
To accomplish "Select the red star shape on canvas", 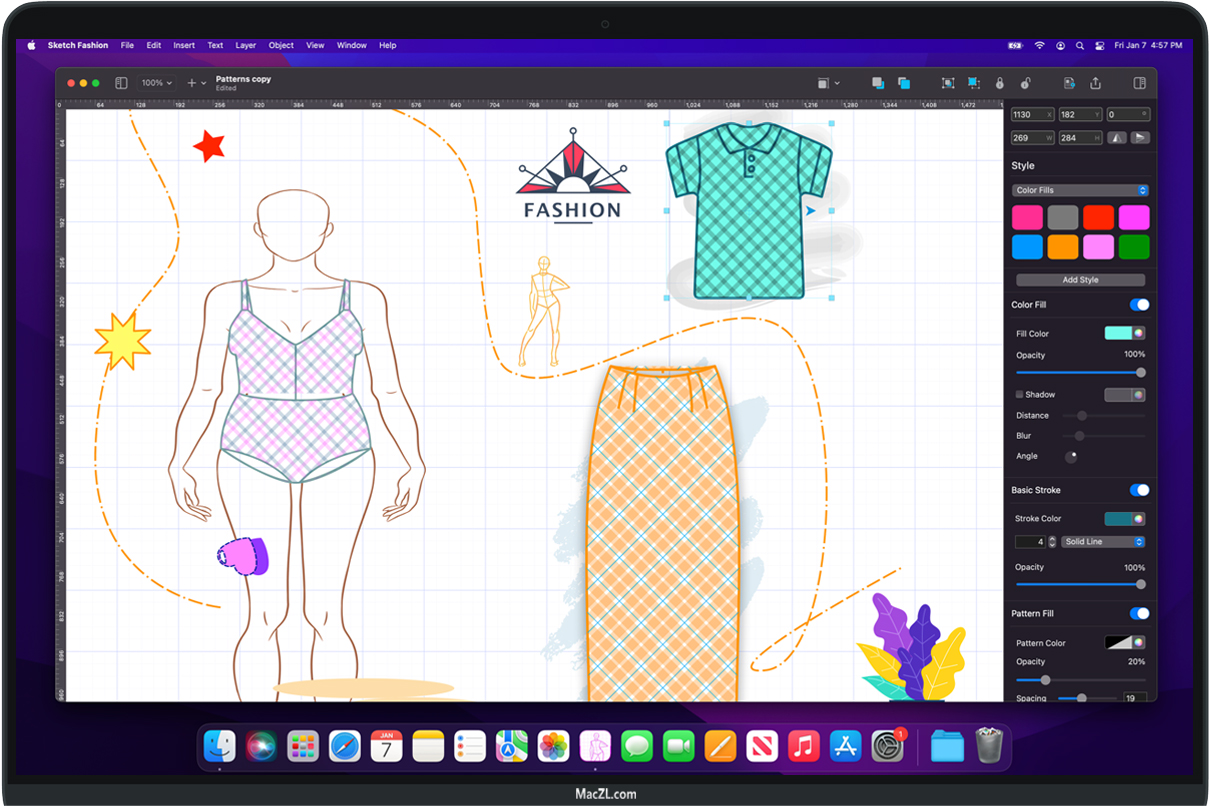I will click(x=209, y=145).
